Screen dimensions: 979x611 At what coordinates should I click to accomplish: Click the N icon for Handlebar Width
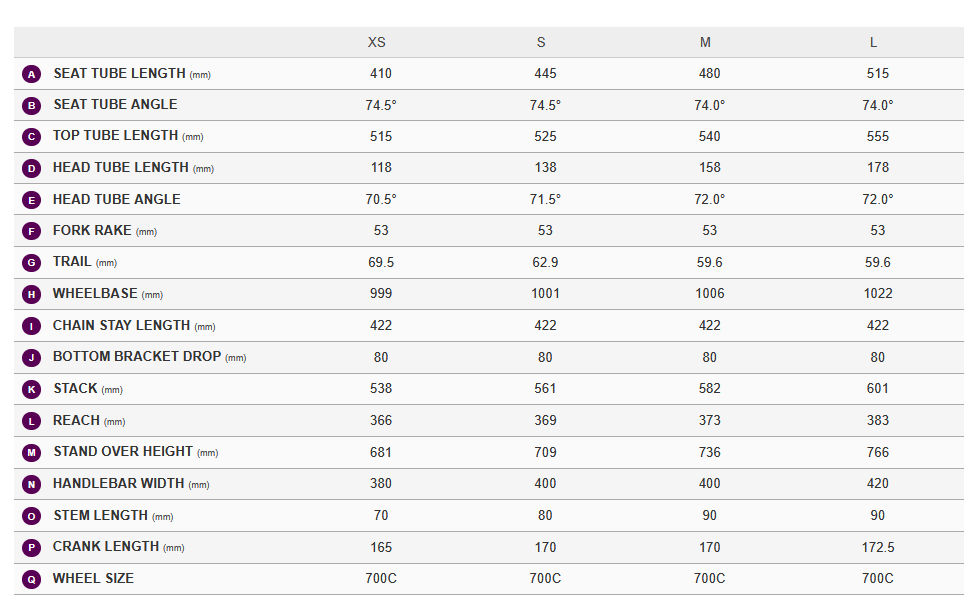[x=32, y=484]
